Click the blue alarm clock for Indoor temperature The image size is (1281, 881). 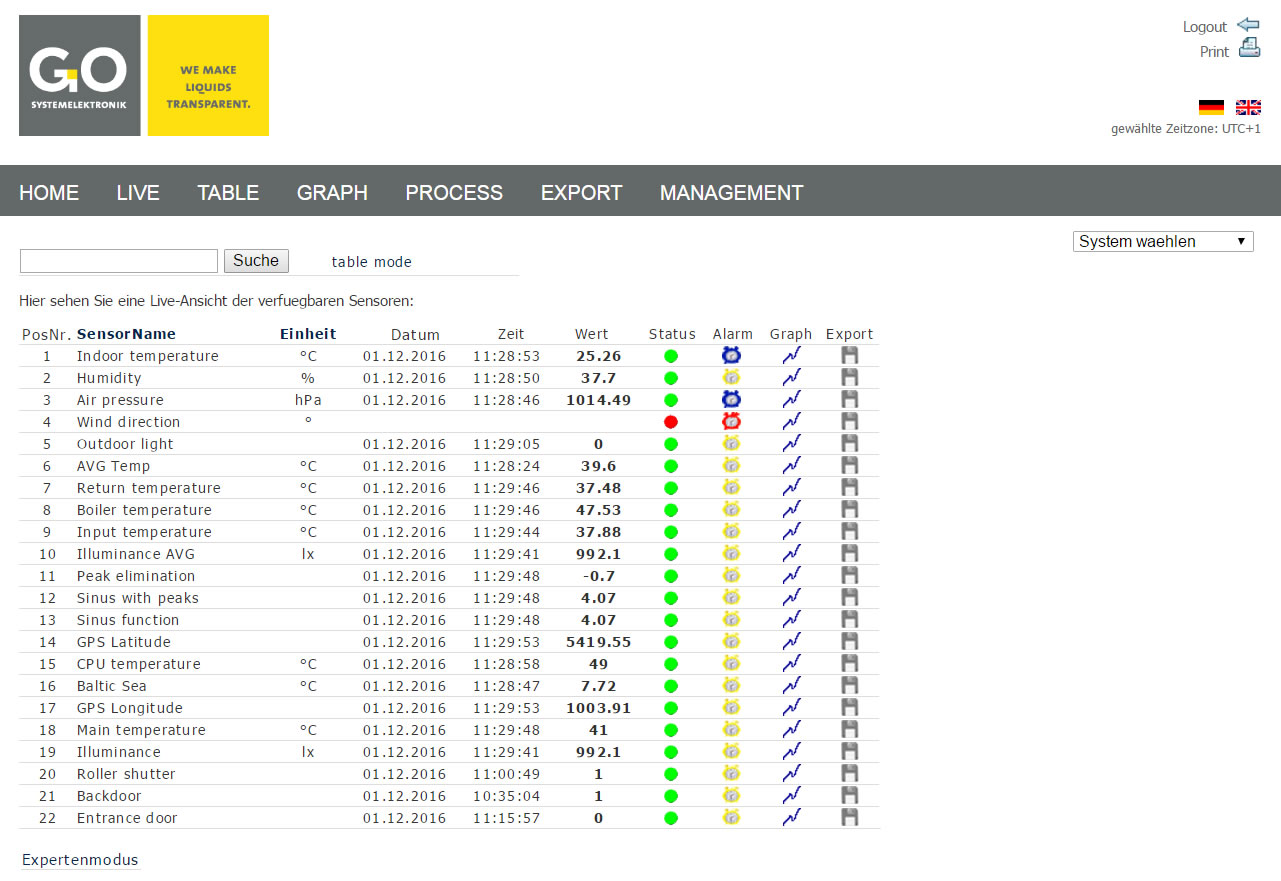pyautogui.click(x=732, y=355)
